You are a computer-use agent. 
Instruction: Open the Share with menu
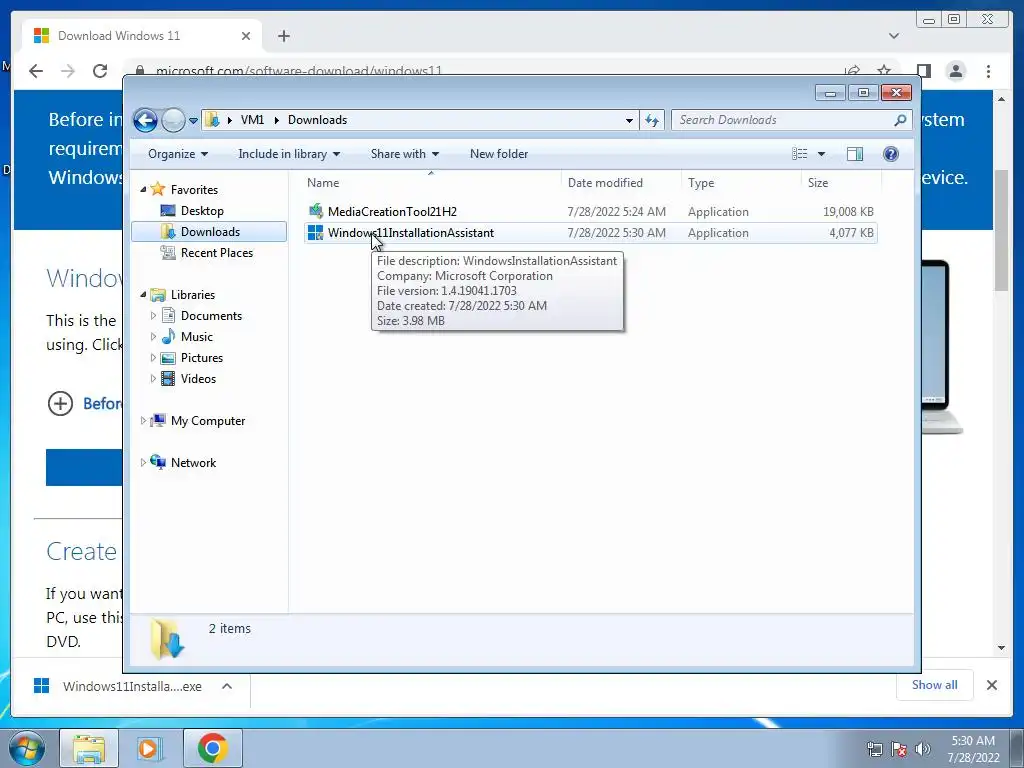[x=404, y=154]
